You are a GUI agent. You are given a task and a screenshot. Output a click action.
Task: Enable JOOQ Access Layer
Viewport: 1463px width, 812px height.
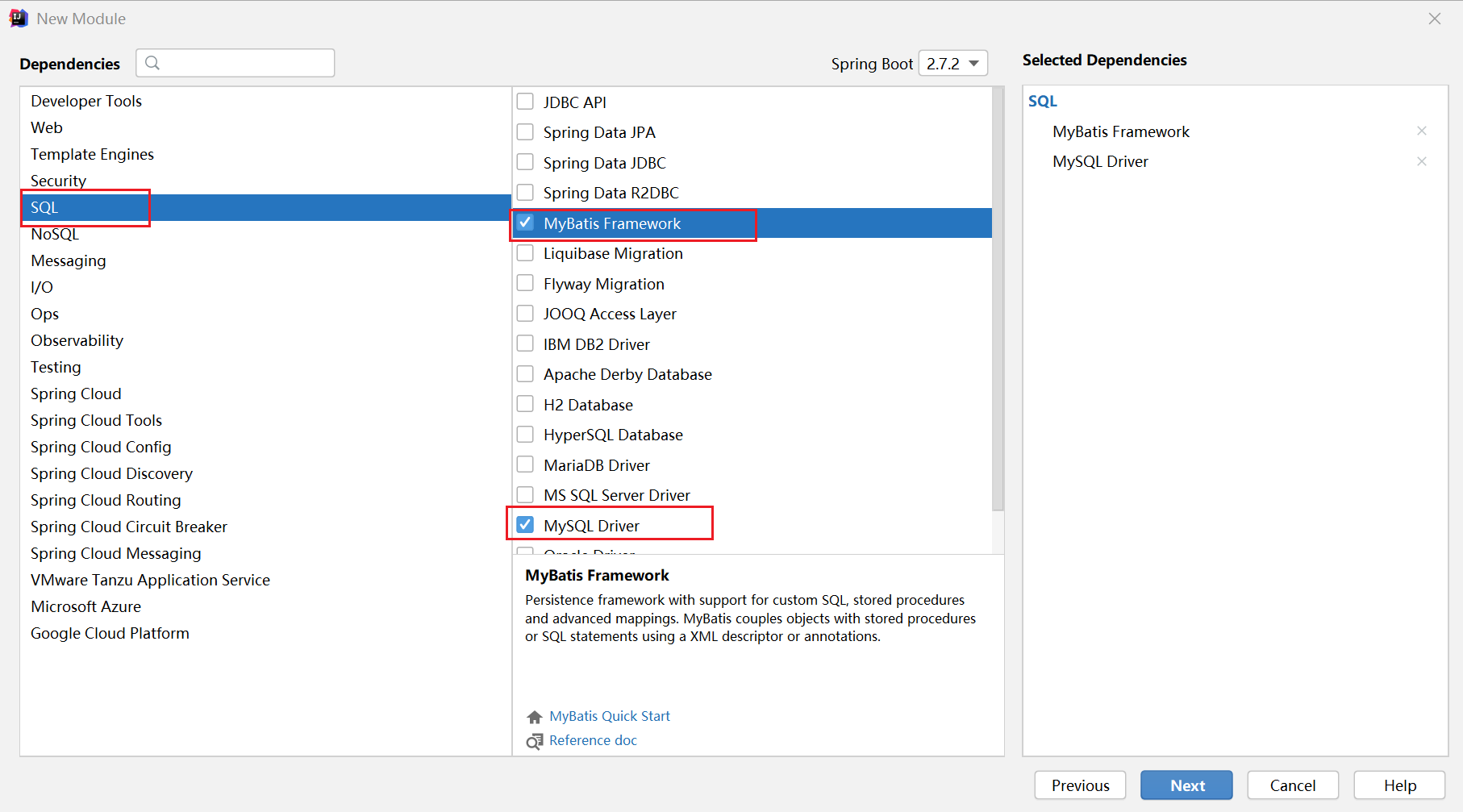(x=525, y=313)
